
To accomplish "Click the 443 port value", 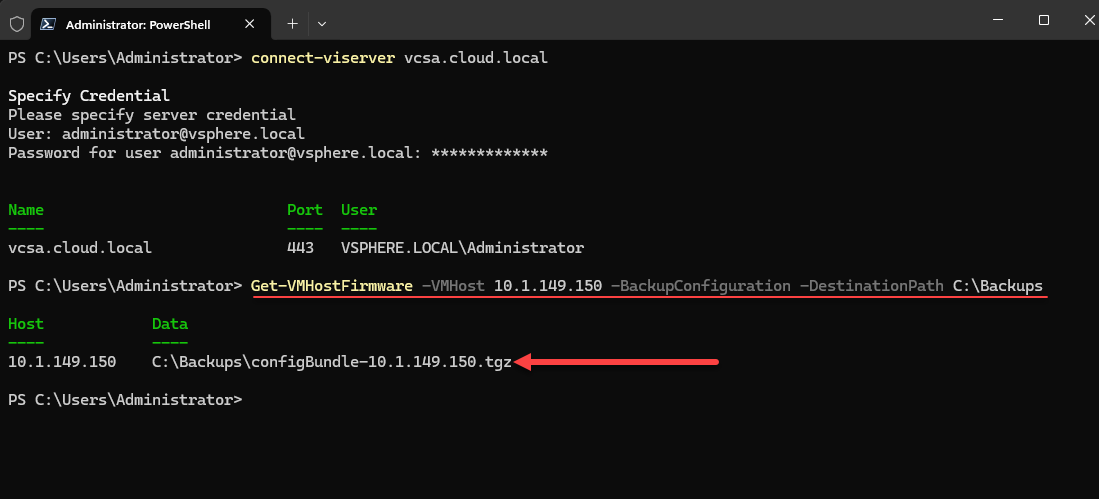I will point(300,248).
